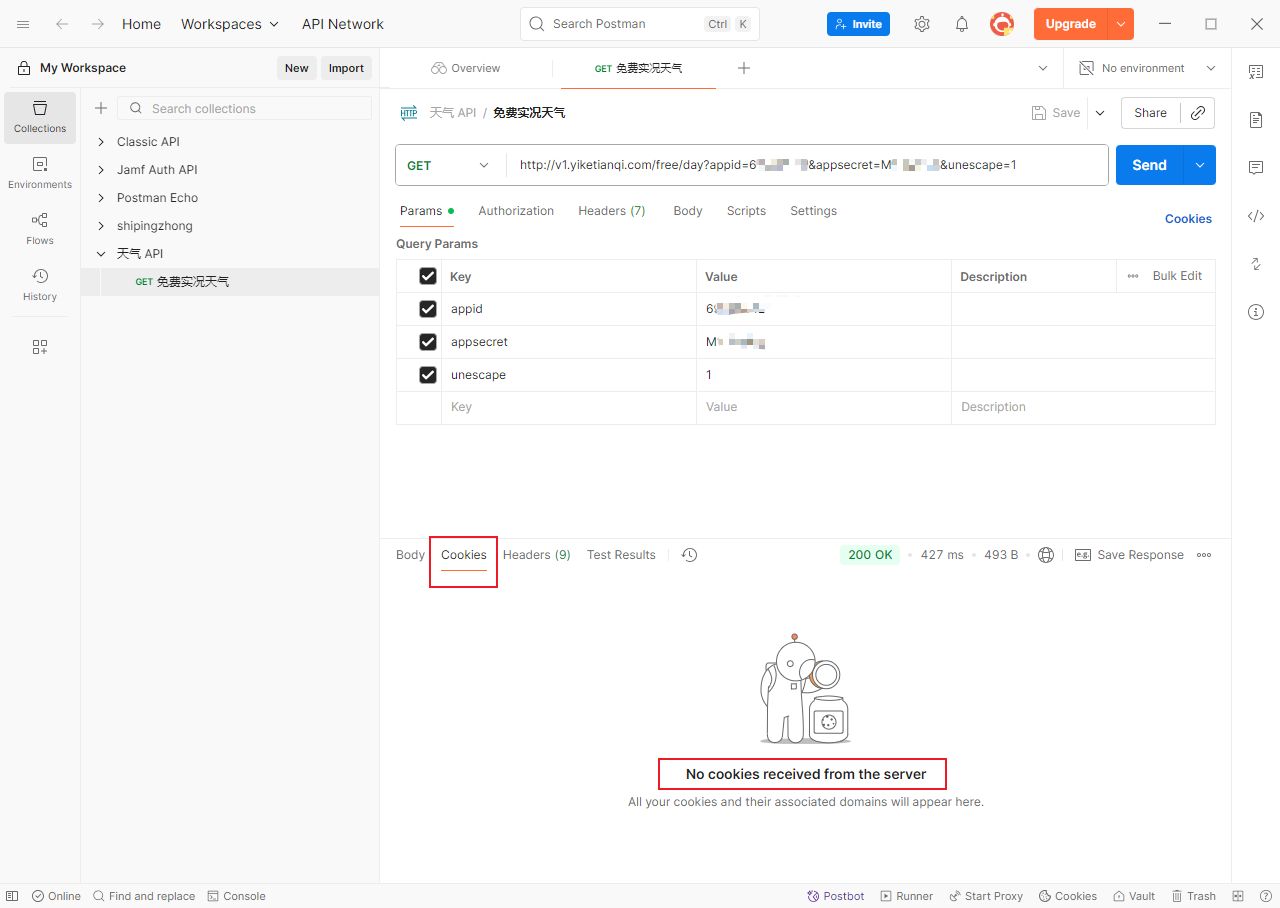The width and height of the screenshot is (1280, 908).
Task: Uncheck the appid parameter checkbox
Action: pyautogui.click(x=428, y=309)
